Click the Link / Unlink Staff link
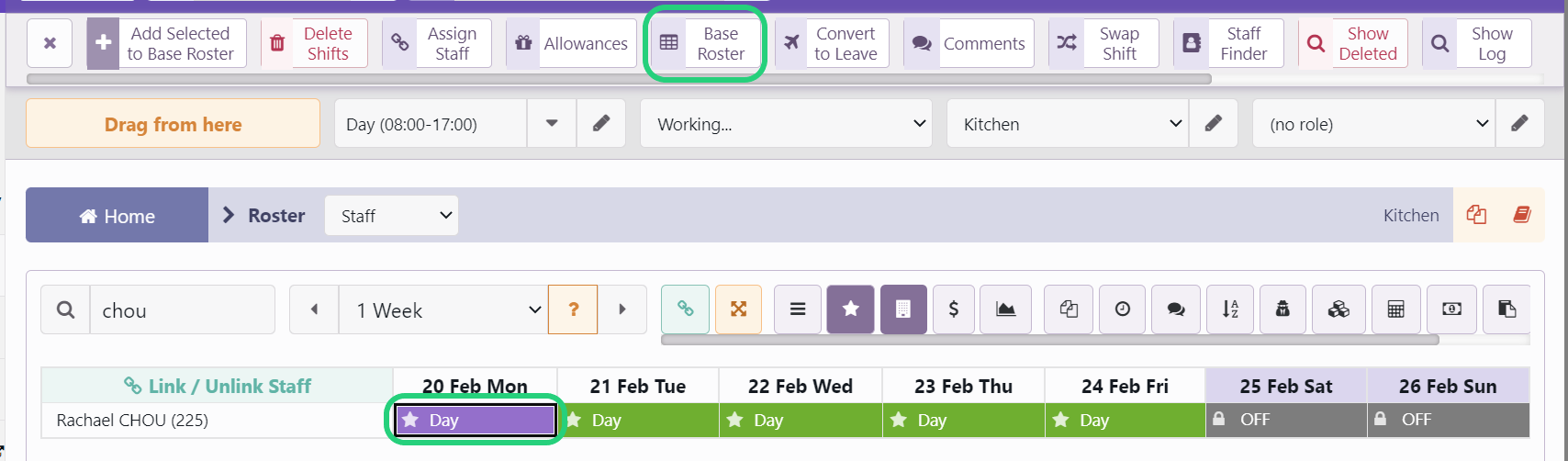The image size is (1568, 461). [218, 386]
